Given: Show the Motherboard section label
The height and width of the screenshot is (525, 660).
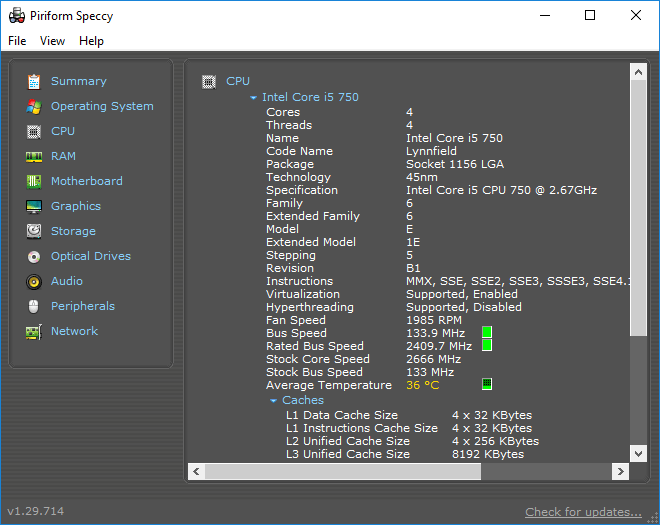Looking at the screenshot, I should click(87, 181).
